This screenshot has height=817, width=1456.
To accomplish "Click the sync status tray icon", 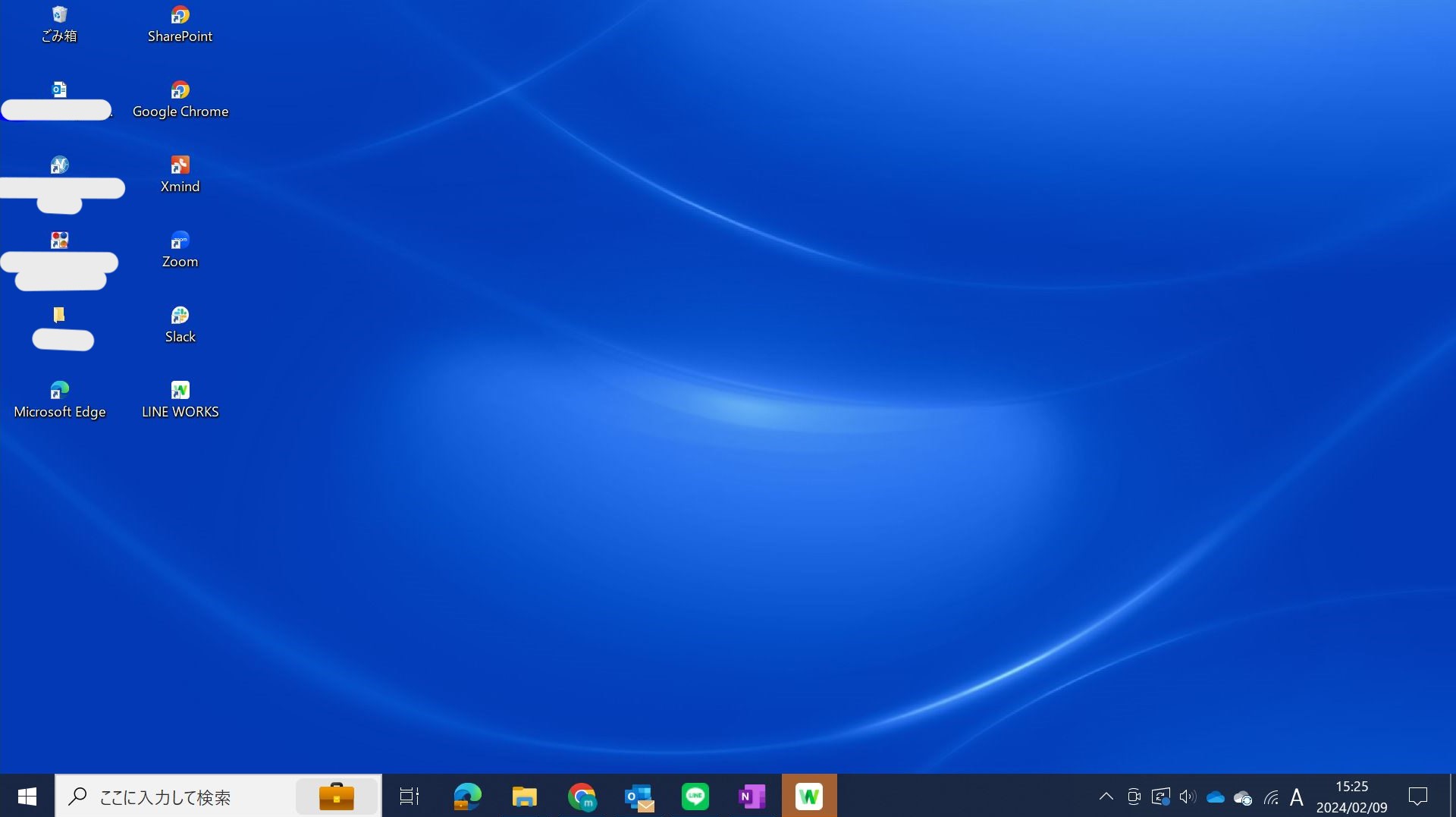I will coord(1160,797).
